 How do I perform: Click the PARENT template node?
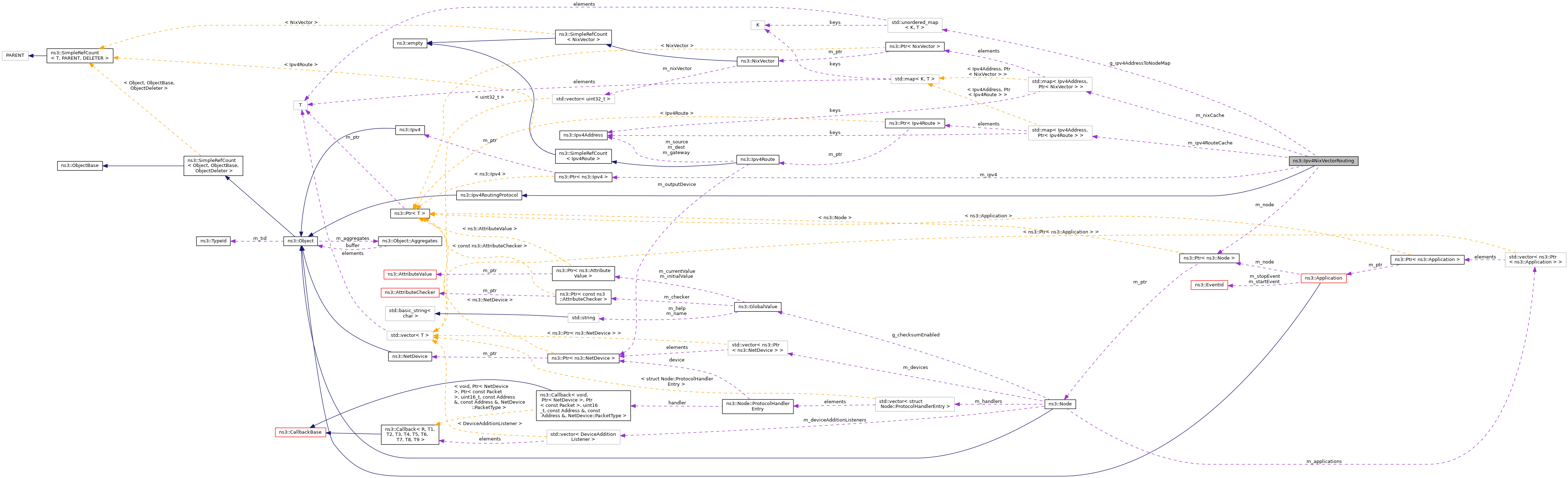tap(15, 55)
